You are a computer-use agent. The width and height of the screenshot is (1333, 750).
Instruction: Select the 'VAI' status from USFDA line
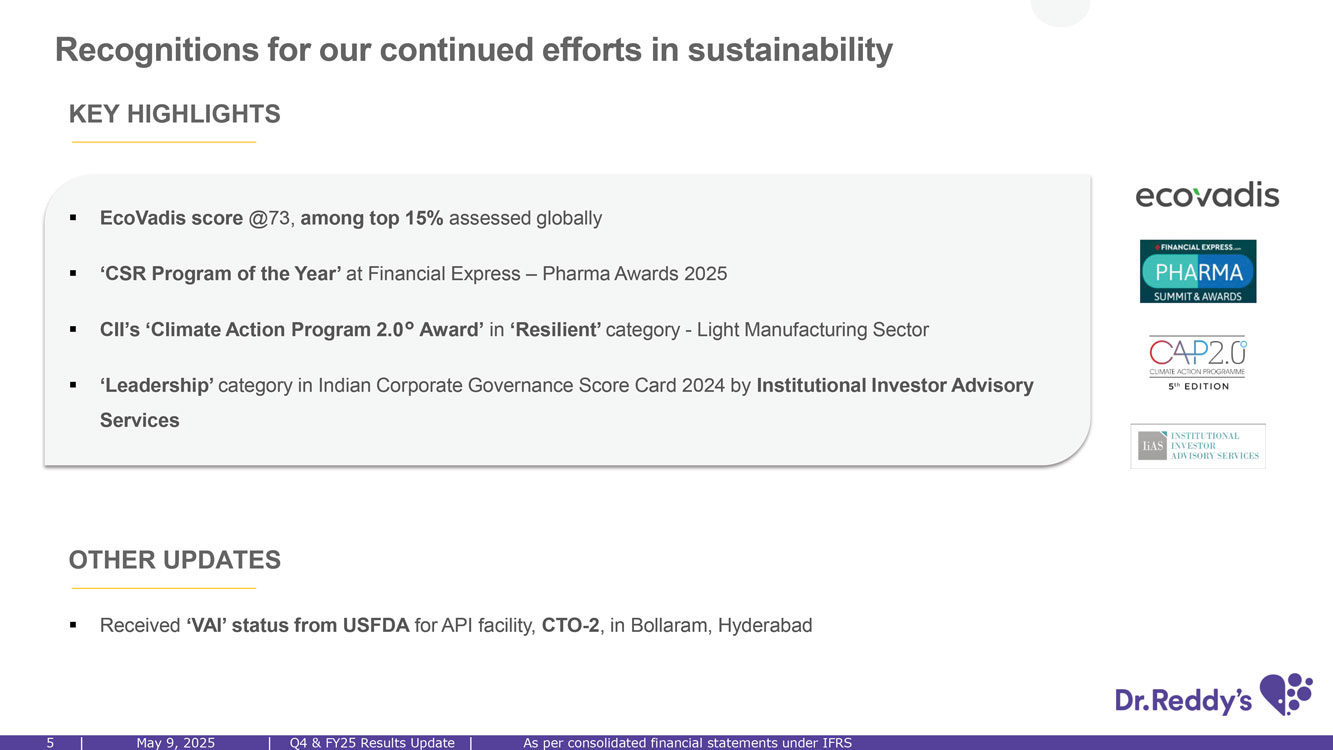pyautogui.click(x=455, y=626)
